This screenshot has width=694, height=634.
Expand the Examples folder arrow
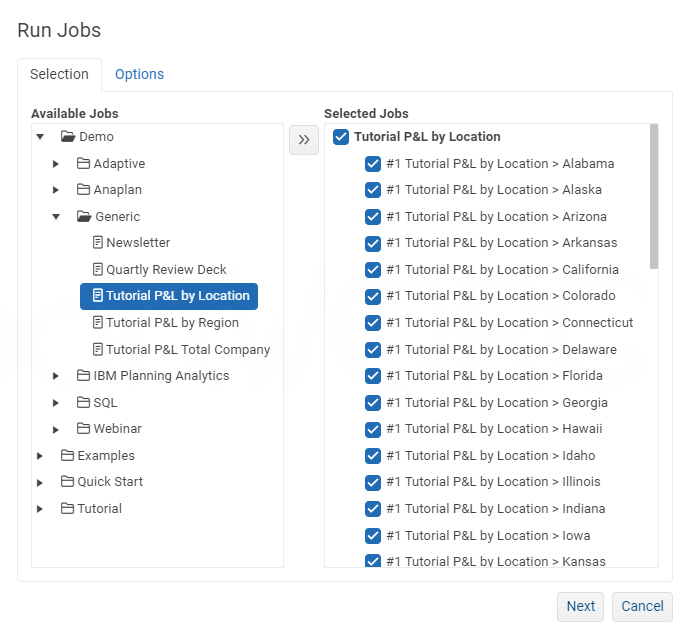tap(40, 456)
